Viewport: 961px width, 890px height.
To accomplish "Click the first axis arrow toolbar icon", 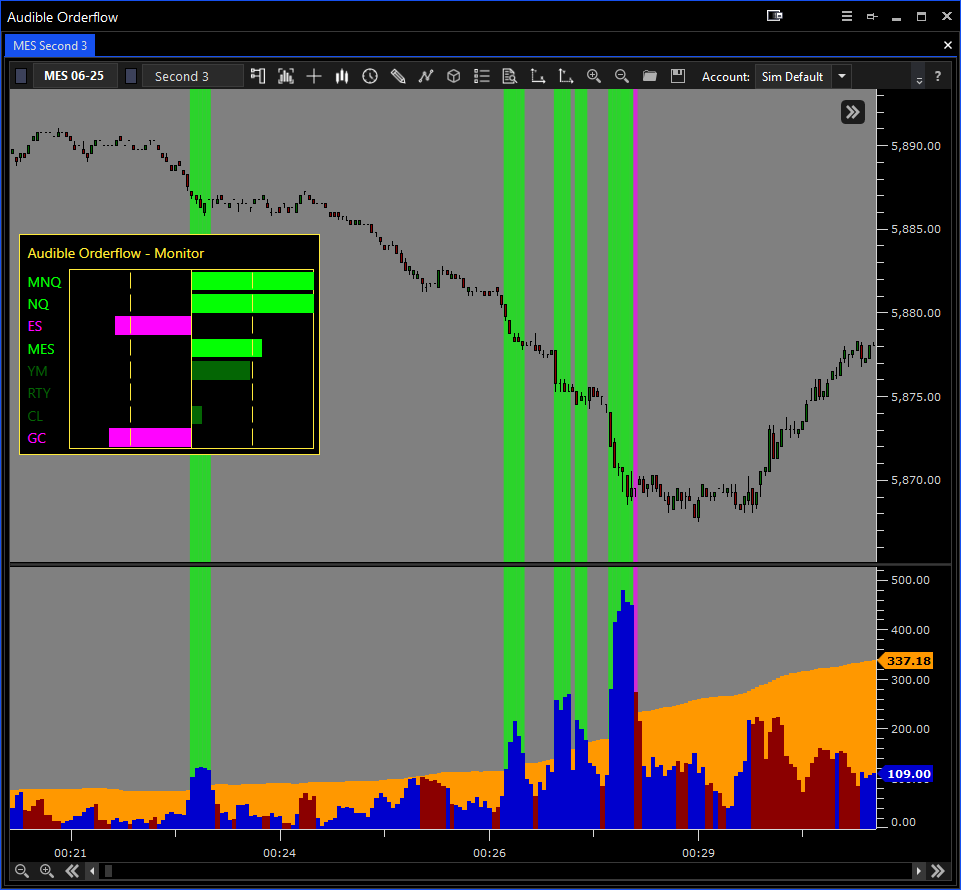I will tap(537, 76).
